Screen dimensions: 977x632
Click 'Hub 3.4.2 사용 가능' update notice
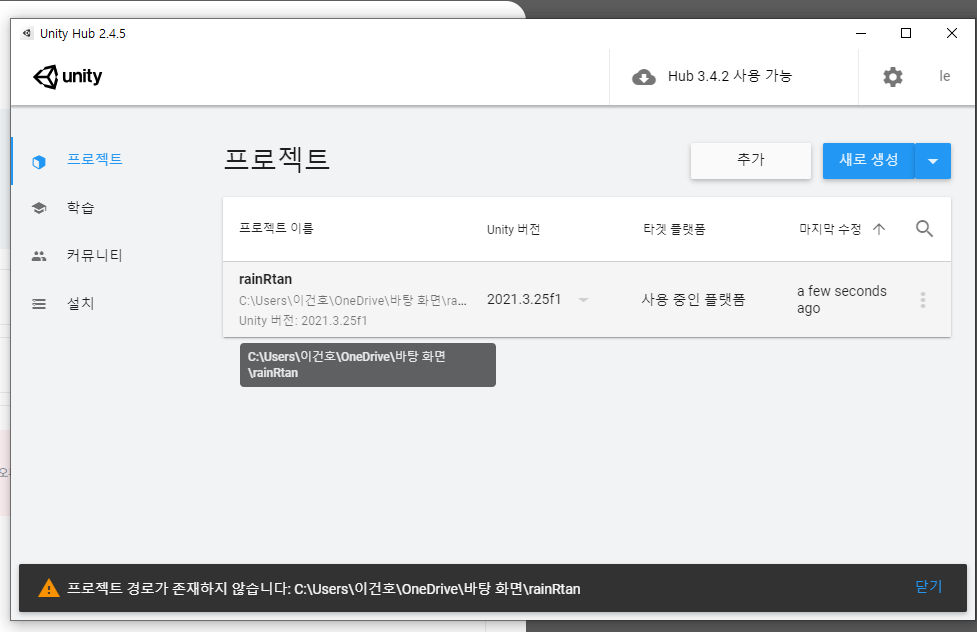[x=730, y=76]
